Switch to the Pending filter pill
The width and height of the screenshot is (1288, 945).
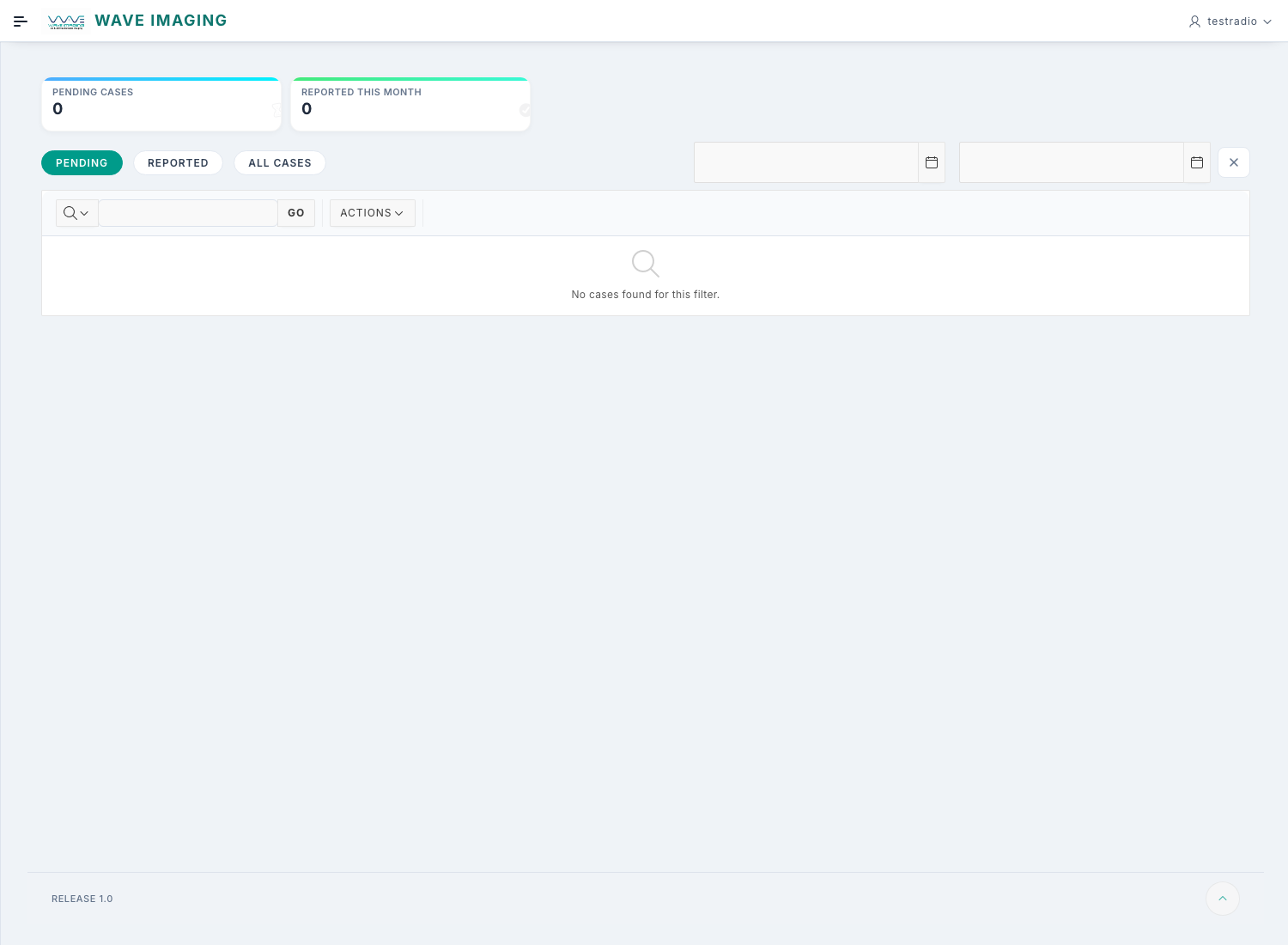82,163
